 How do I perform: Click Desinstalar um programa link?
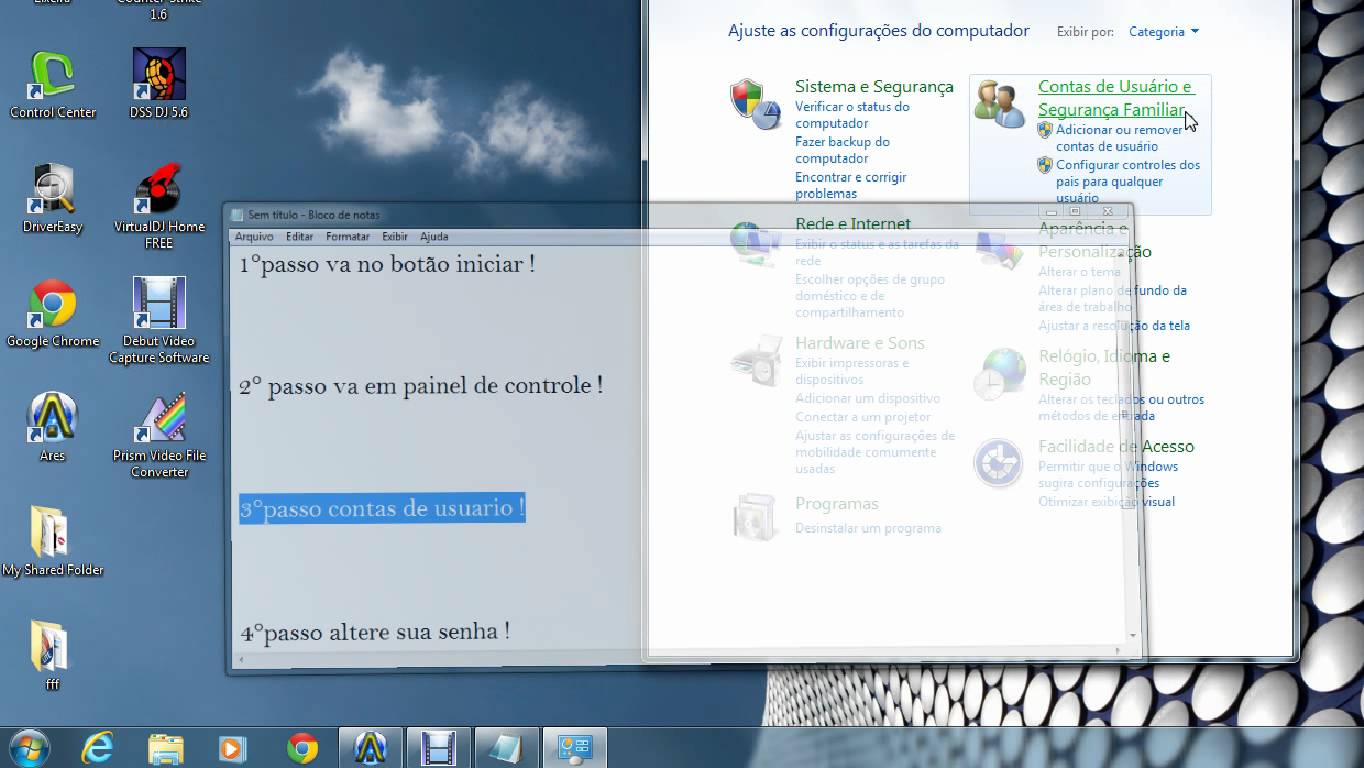pos(868,528)
